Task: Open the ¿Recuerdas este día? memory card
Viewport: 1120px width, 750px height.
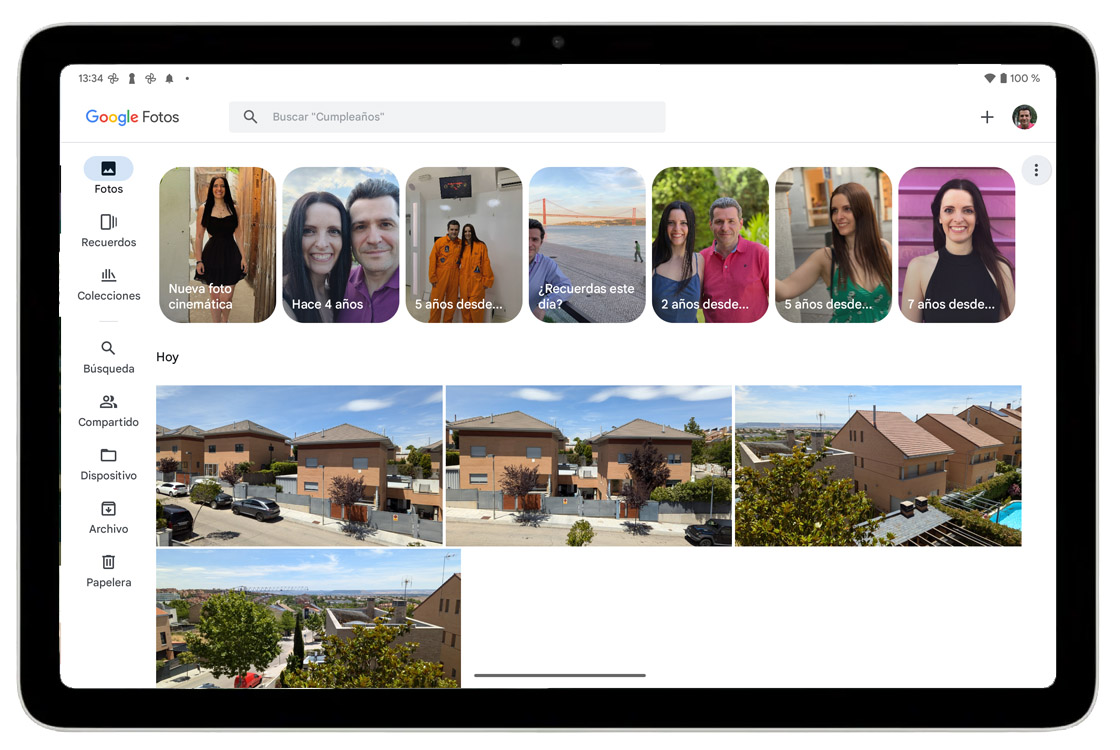Action: [x=587, y=245]
